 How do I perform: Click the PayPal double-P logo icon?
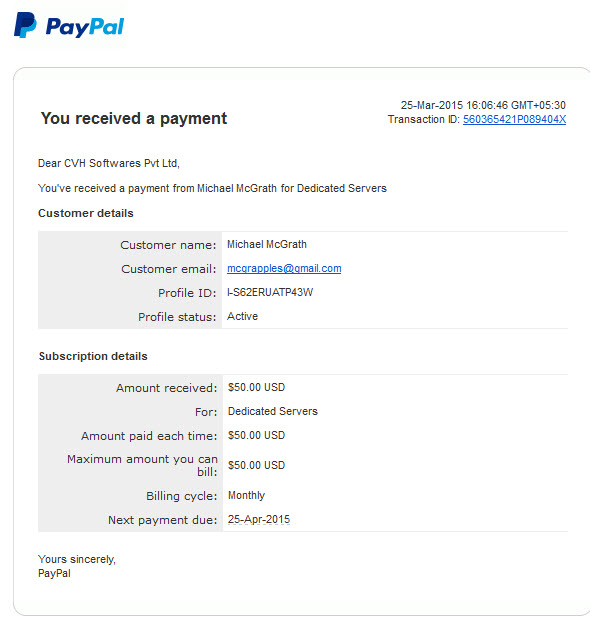(25, 25)
